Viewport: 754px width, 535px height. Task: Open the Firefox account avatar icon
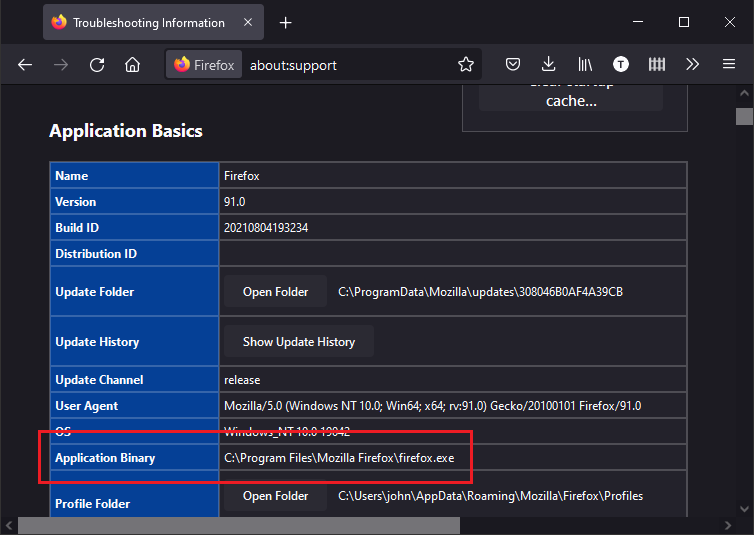pyautogui.click(x=621, y=65)
